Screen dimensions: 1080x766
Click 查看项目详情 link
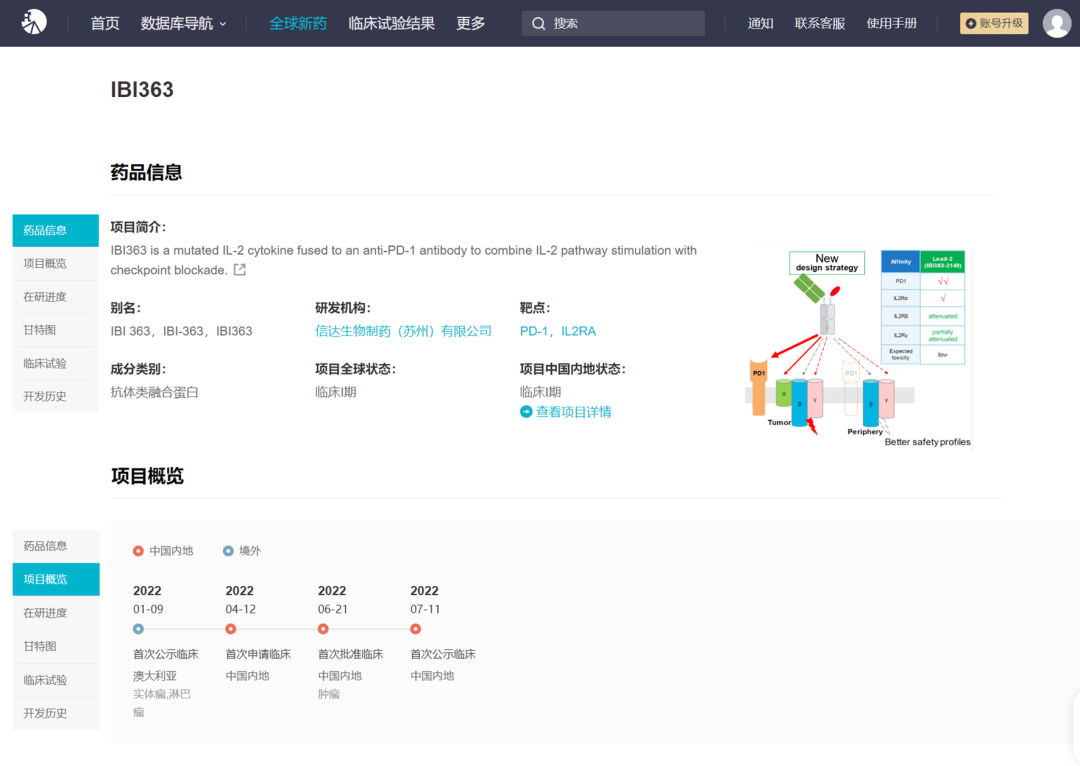pos(573,412)
